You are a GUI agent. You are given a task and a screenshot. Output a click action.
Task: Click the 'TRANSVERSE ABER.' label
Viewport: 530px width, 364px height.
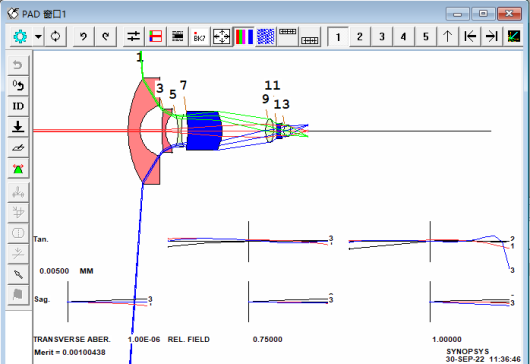tap(72, 339)
